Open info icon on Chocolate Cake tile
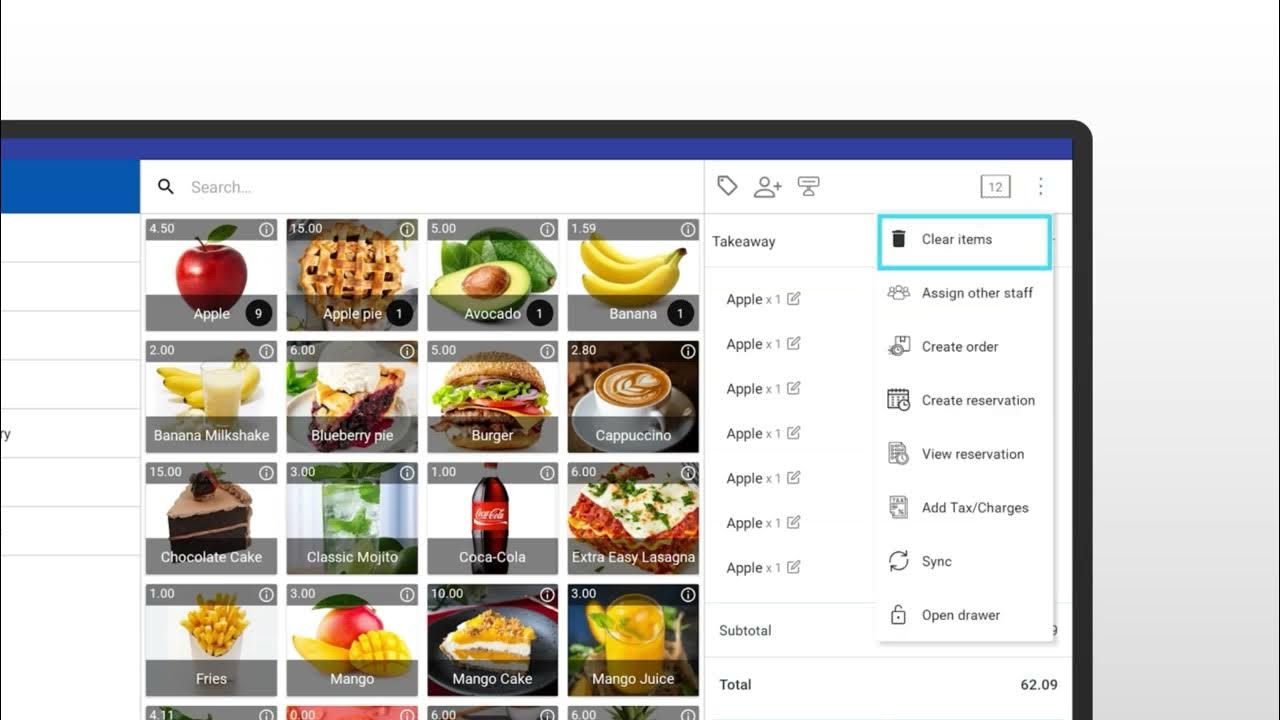The image size is (1280, 720). [x=266, y=473]
